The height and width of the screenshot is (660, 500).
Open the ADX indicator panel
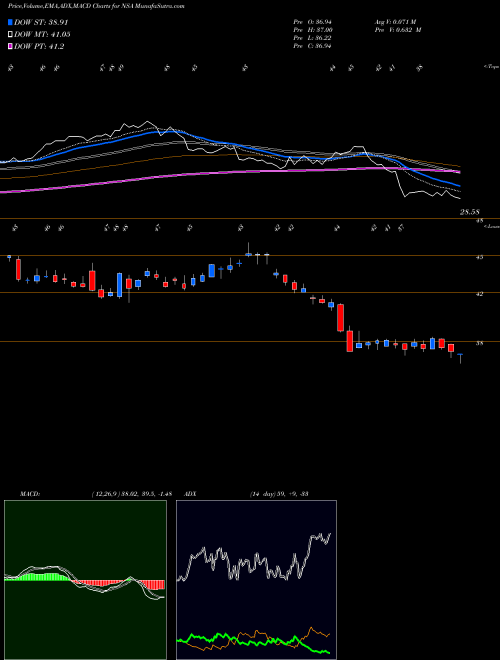click(256, 580)
